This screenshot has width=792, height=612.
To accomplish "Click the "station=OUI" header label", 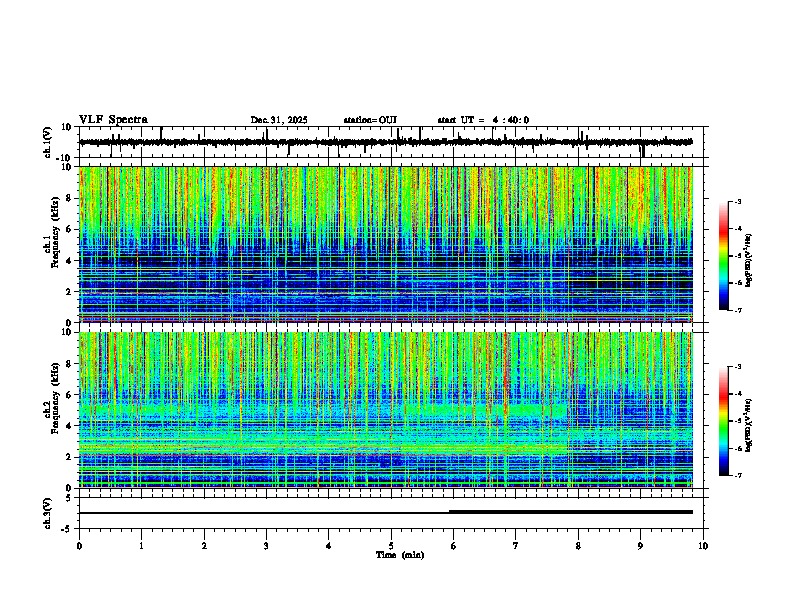I will 370,120.
